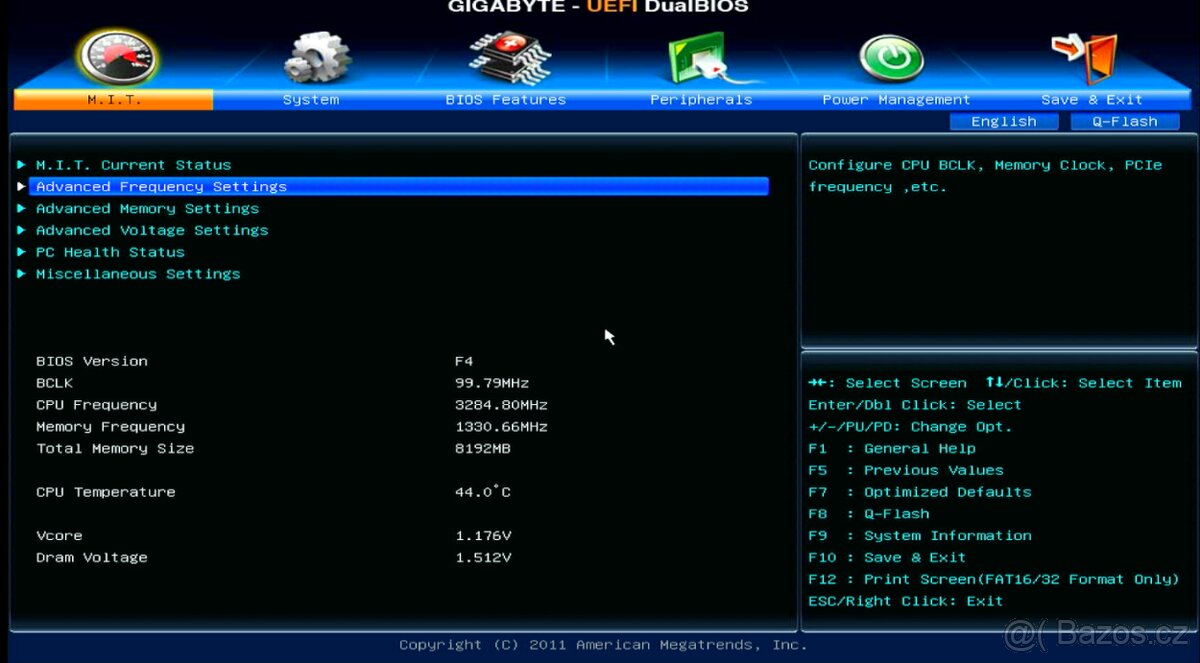Click the F5 Previous Values hint
This screenshot has width=1200, height=663.
click(906, 470)
